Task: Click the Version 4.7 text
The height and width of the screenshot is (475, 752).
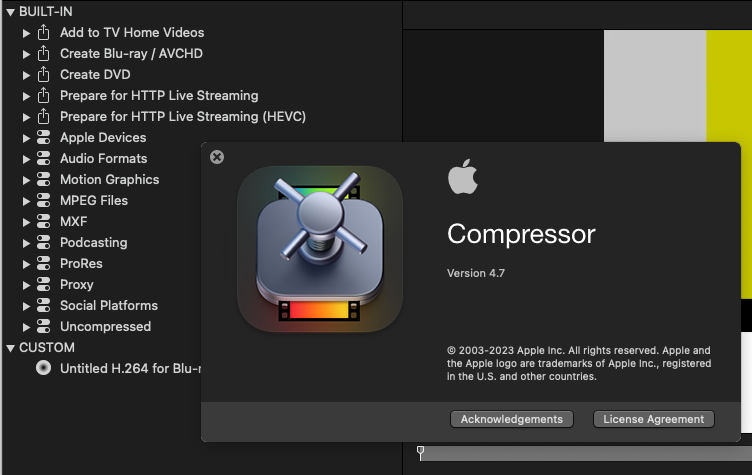Action: 476,273
